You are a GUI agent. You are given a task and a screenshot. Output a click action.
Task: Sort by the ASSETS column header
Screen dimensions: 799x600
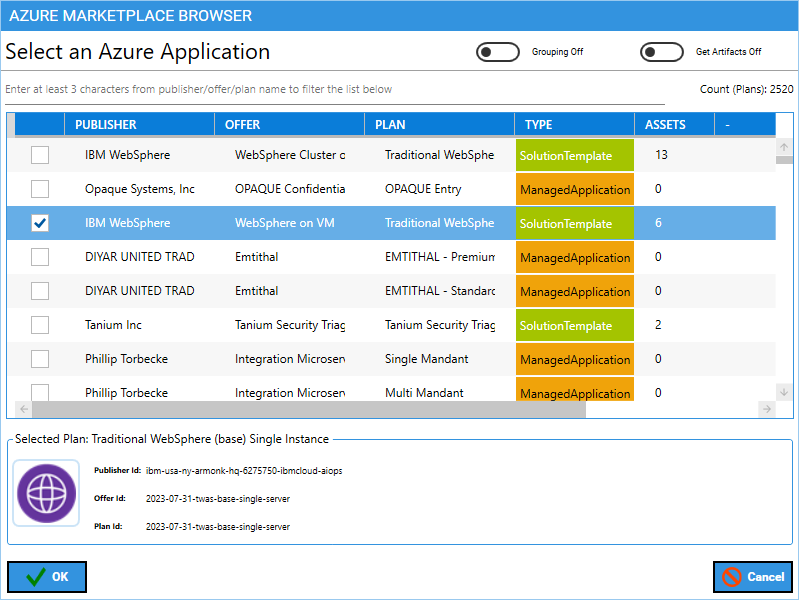coord(674,125)
